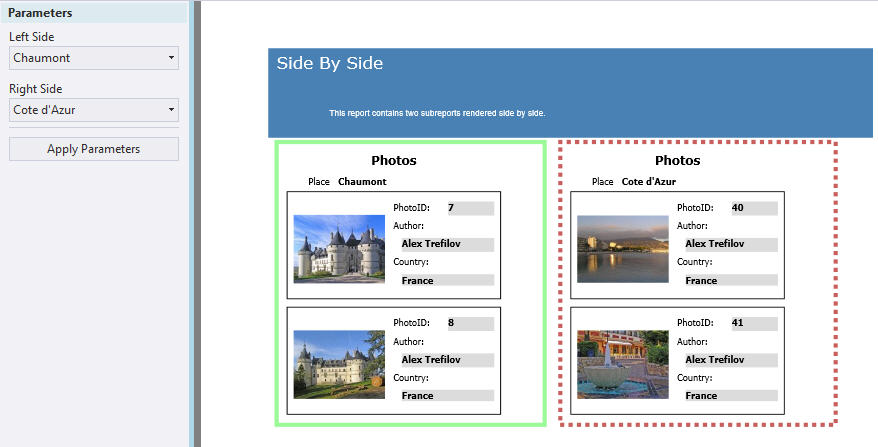Click the Photos heading in the green-bordered subreport
The height and width of the screenshot is (447, 886).
394,161
